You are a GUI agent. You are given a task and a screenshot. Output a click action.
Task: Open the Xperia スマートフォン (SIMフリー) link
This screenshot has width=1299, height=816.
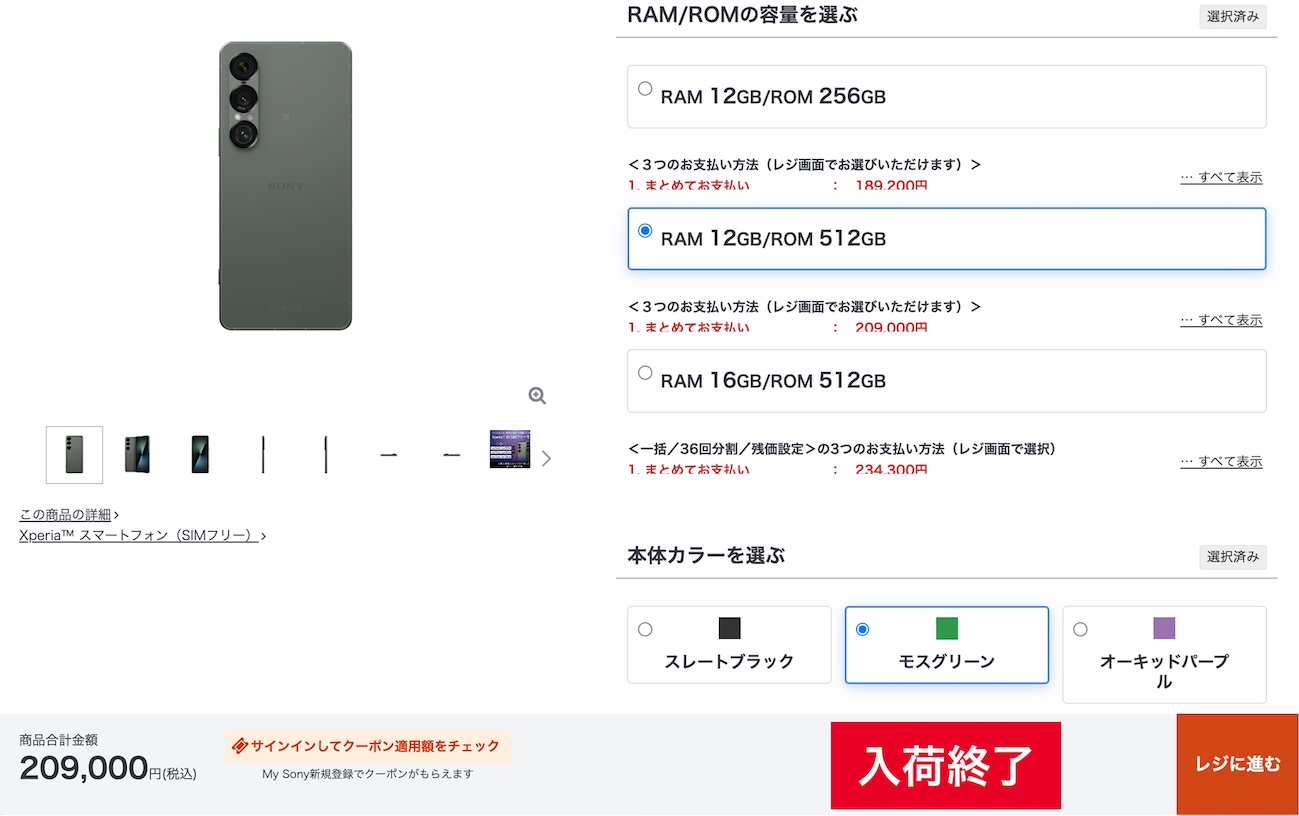pos(143,536)
